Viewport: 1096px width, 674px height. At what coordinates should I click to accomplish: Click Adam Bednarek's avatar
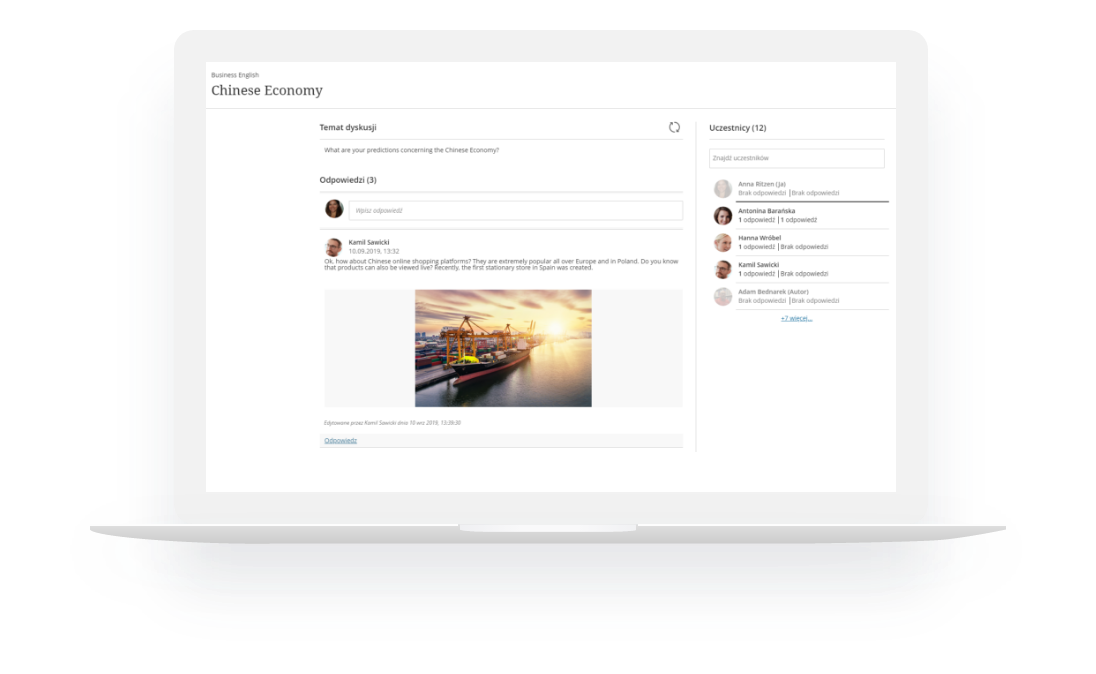pyautogui.click(x=722, y=296)
